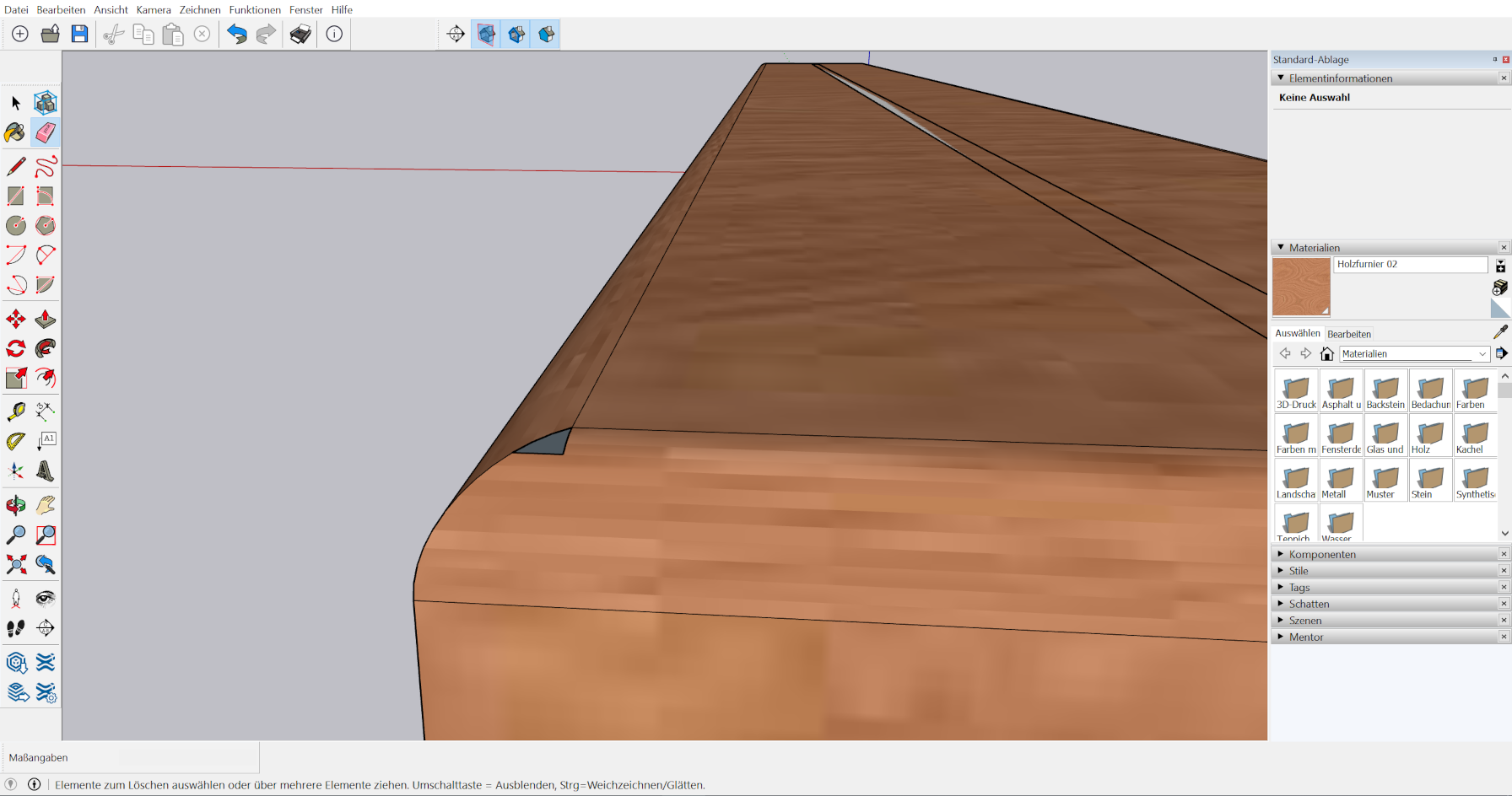Expand the Schatten panel
This screenshot has height=796, width=1512.
tap(1309, 604)
